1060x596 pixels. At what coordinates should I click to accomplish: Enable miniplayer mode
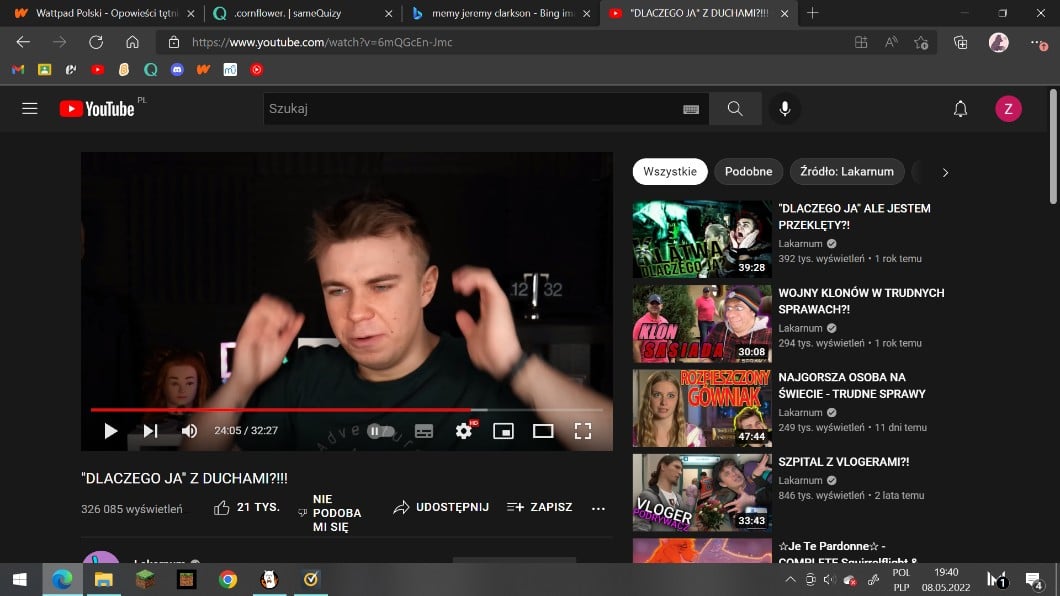tap(503, 431)
